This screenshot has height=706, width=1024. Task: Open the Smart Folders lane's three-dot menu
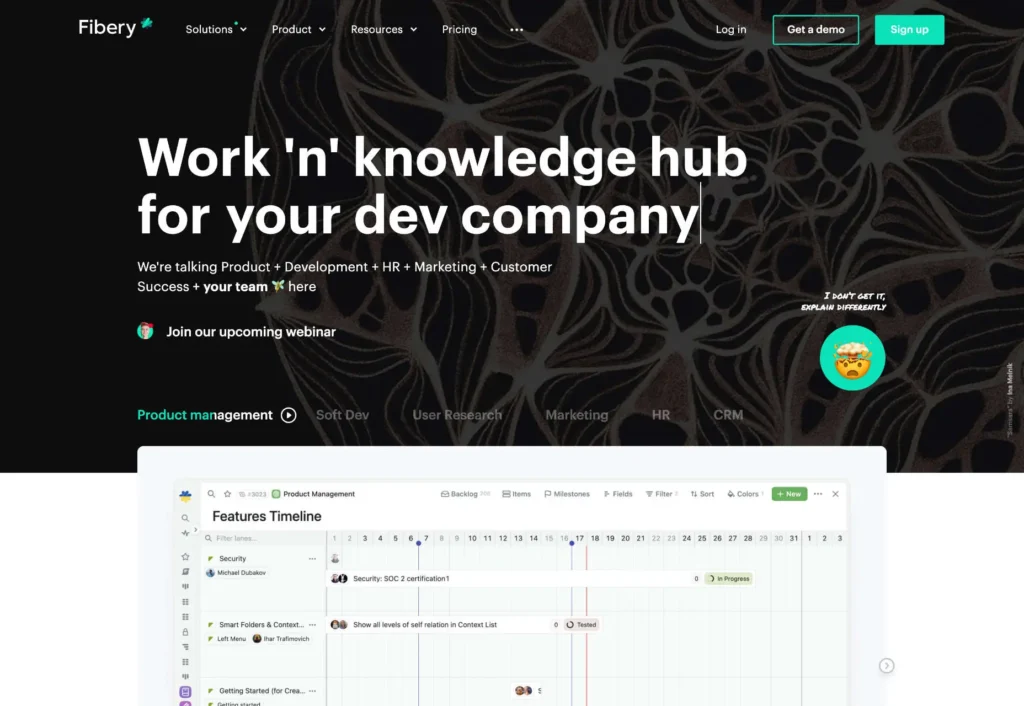click(x=312, y=625)
